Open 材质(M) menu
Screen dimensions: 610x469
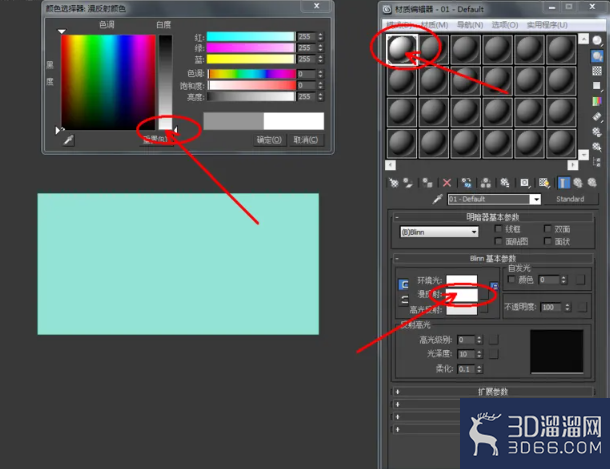pos(434,25)
